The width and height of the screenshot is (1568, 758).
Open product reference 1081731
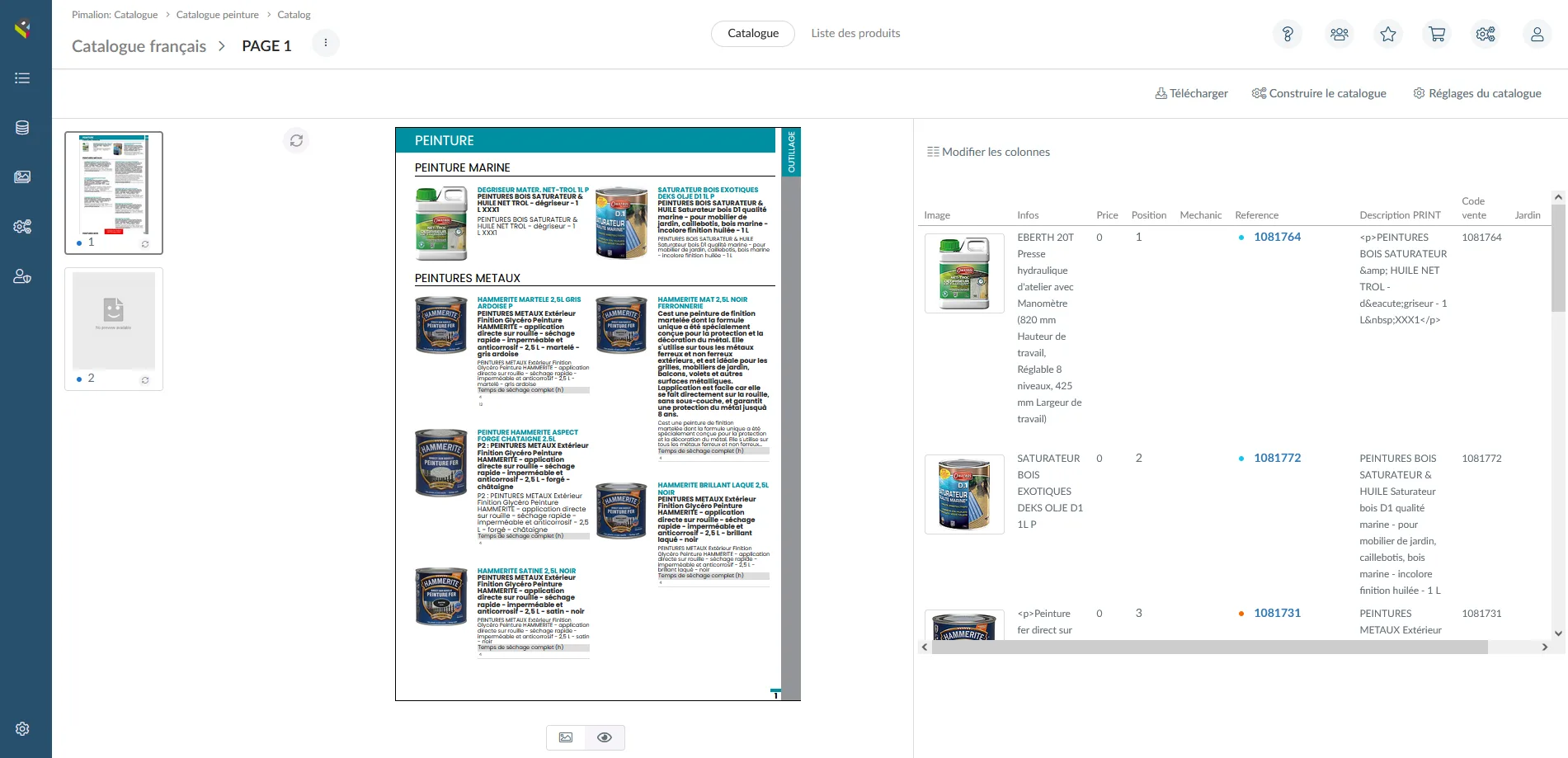pos(1277,613)
